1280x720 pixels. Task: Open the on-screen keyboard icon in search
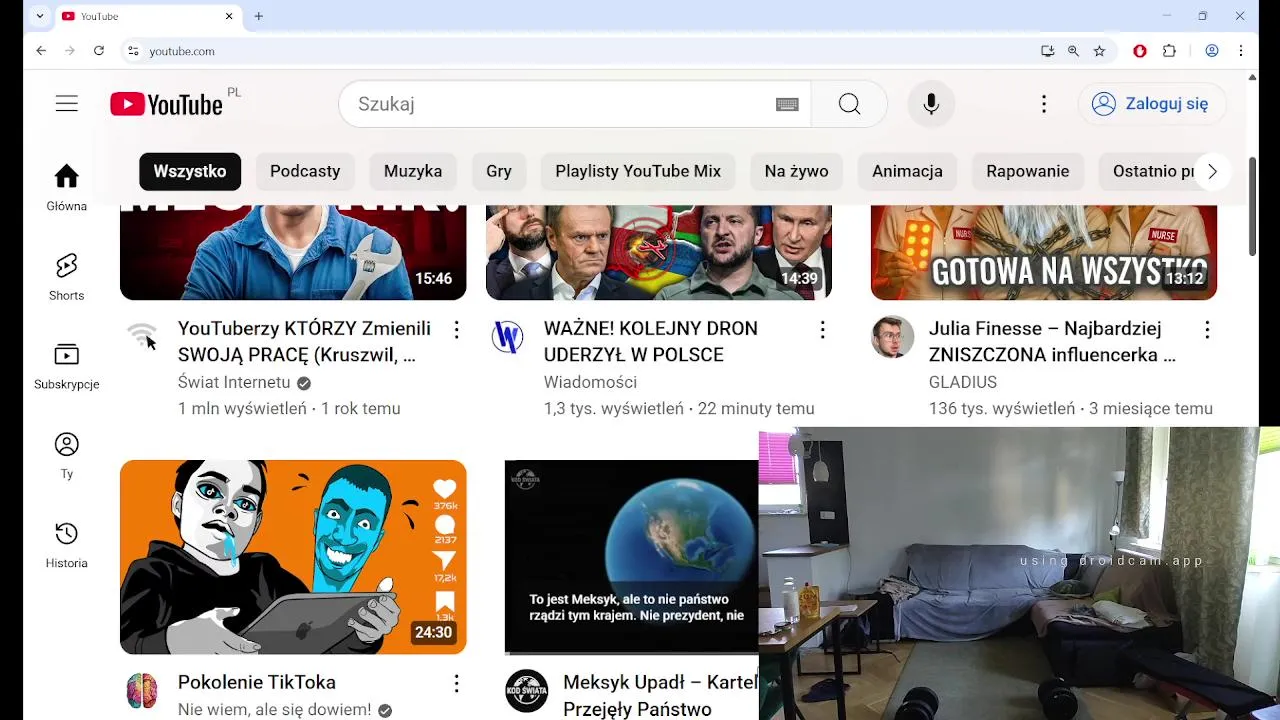click(787, 104)
